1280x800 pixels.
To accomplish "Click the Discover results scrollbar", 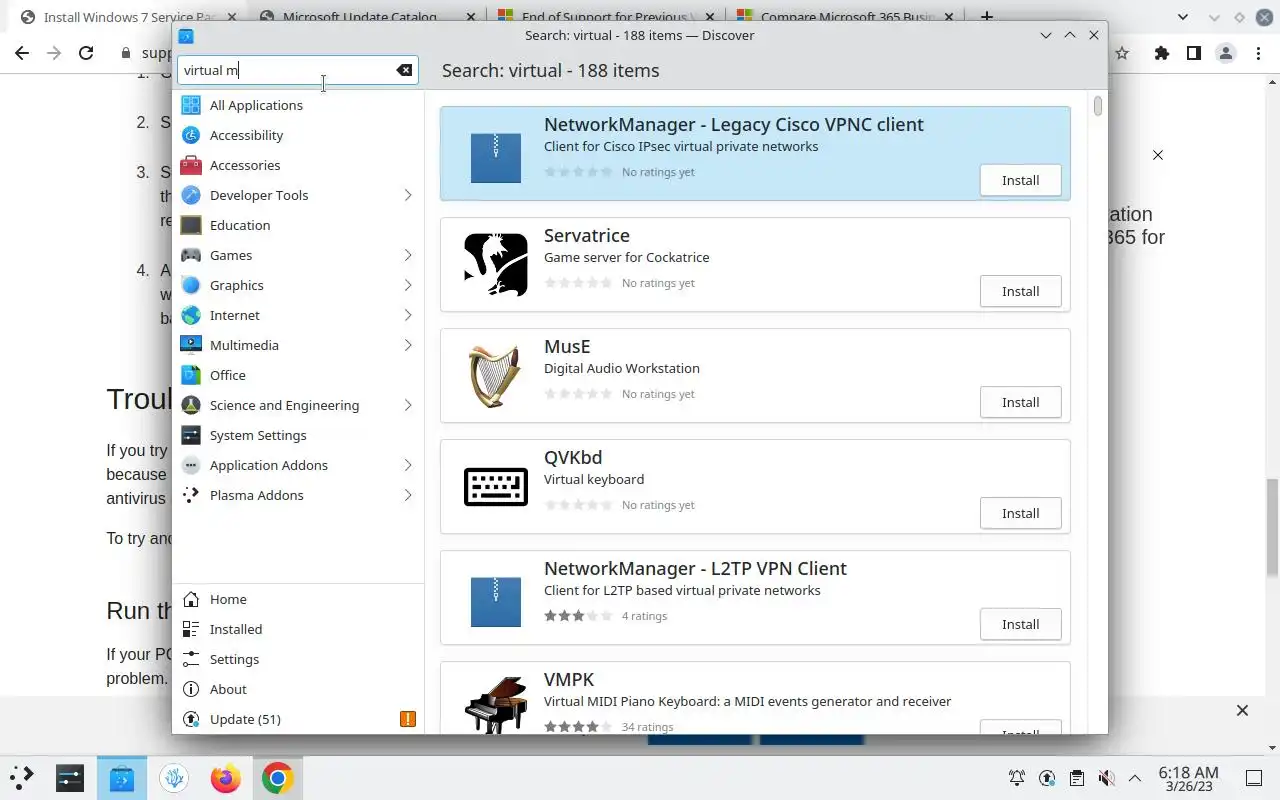I will [1097, 106].
